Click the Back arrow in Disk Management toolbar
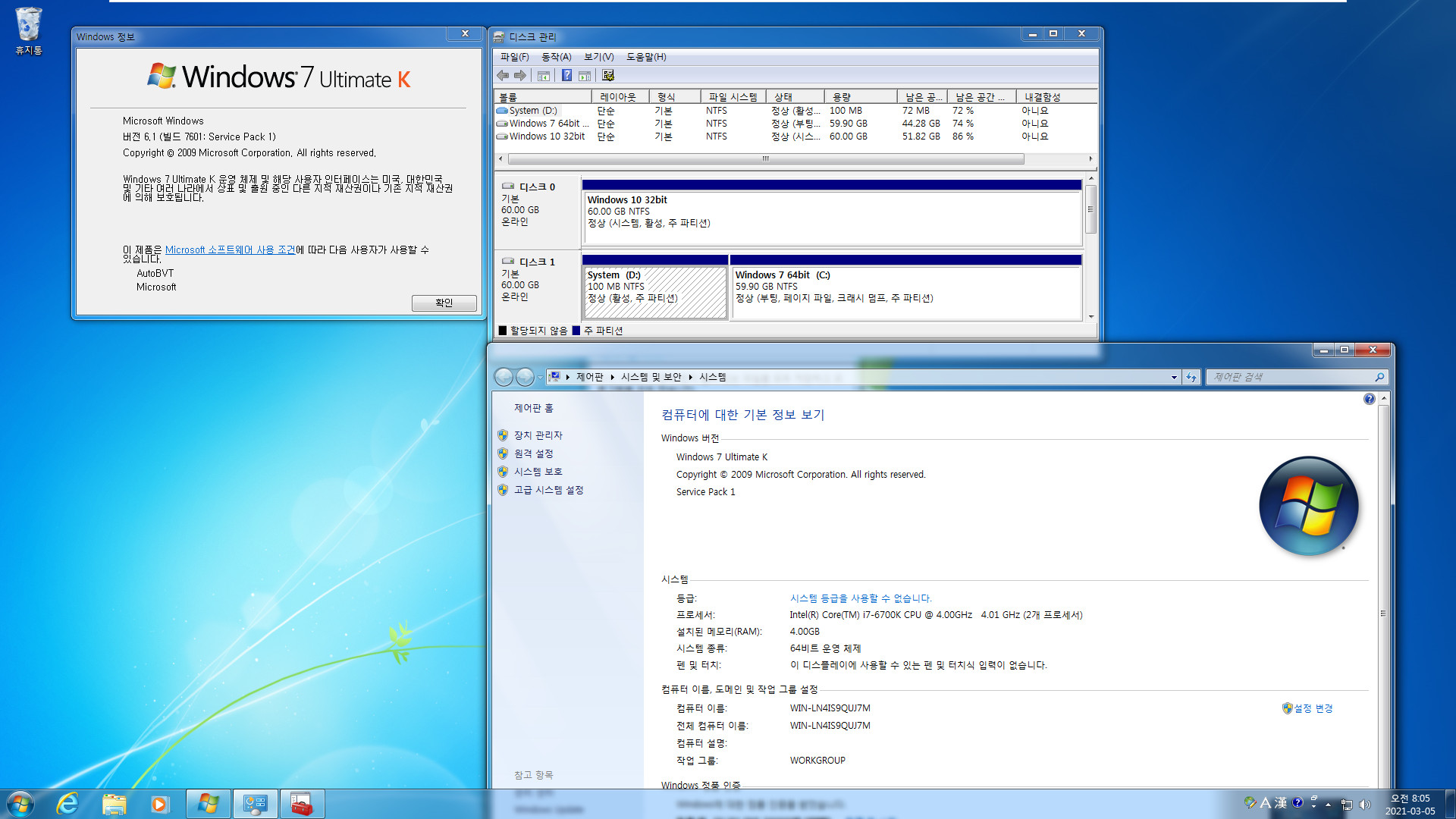 (x=503, y=75)
